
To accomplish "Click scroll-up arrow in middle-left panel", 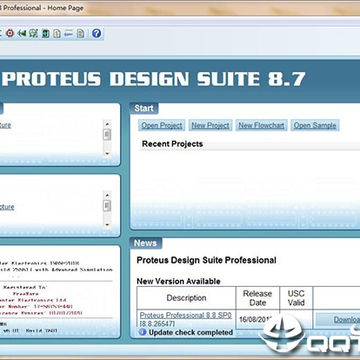I will click(x=107, y=195).
